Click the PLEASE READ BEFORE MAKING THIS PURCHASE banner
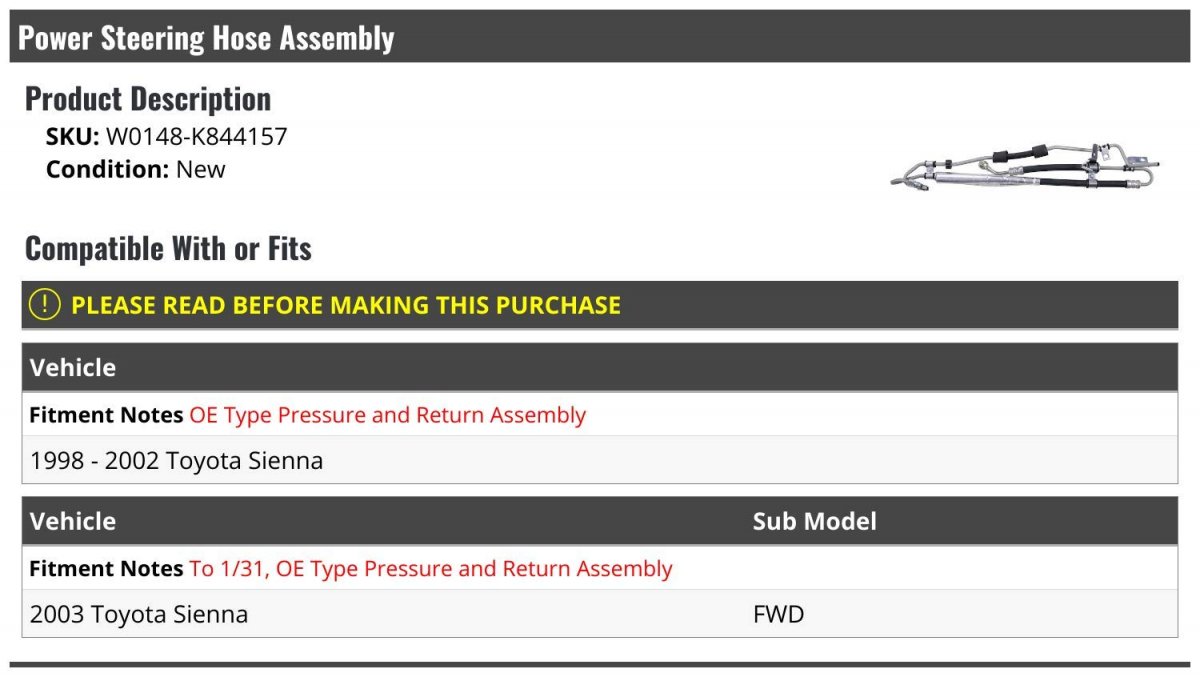Image resolution: width=1200 pixels, height=677 pixels. (x=600, y=305)
